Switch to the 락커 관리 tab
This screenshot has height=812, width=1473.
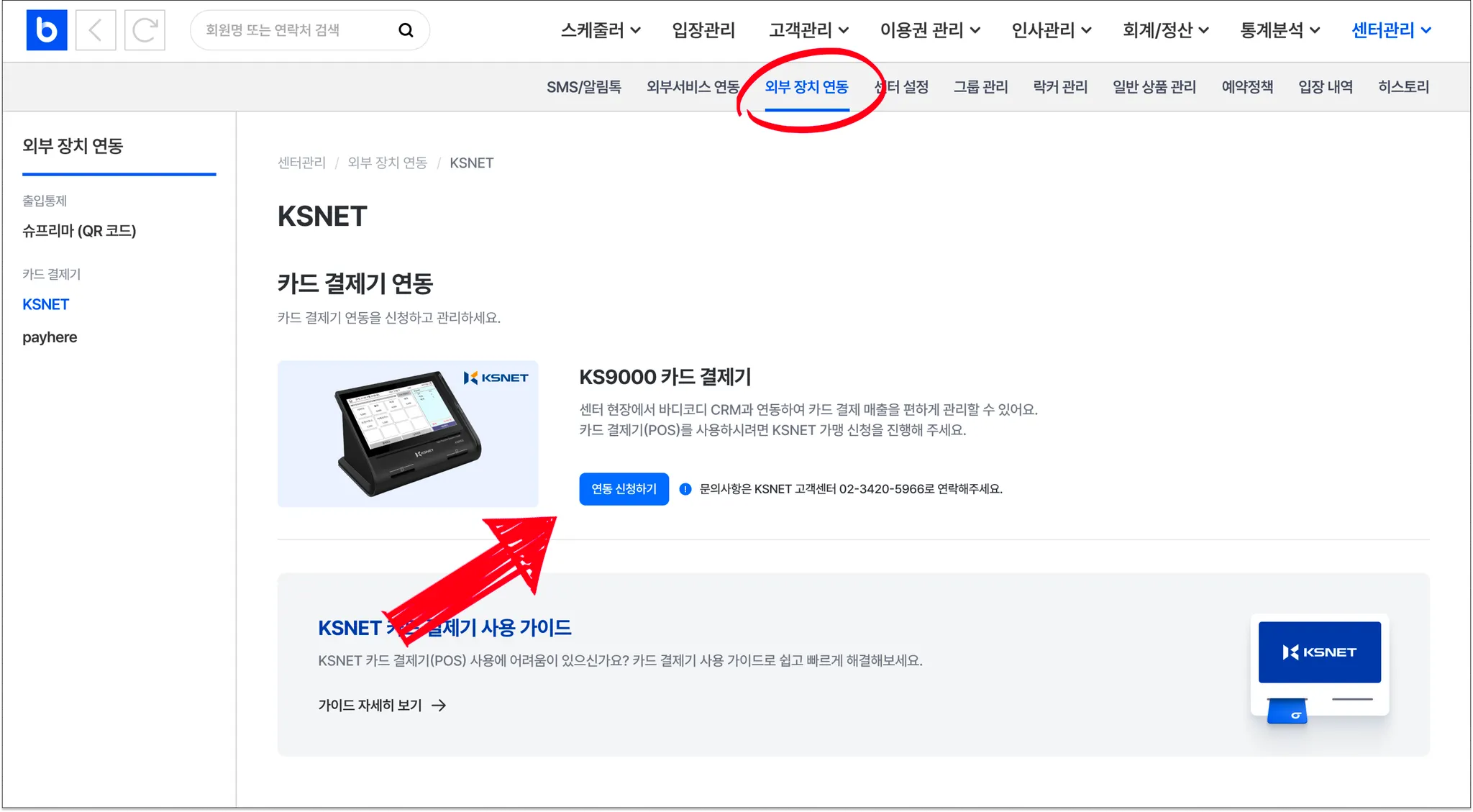pos(1059,87)
